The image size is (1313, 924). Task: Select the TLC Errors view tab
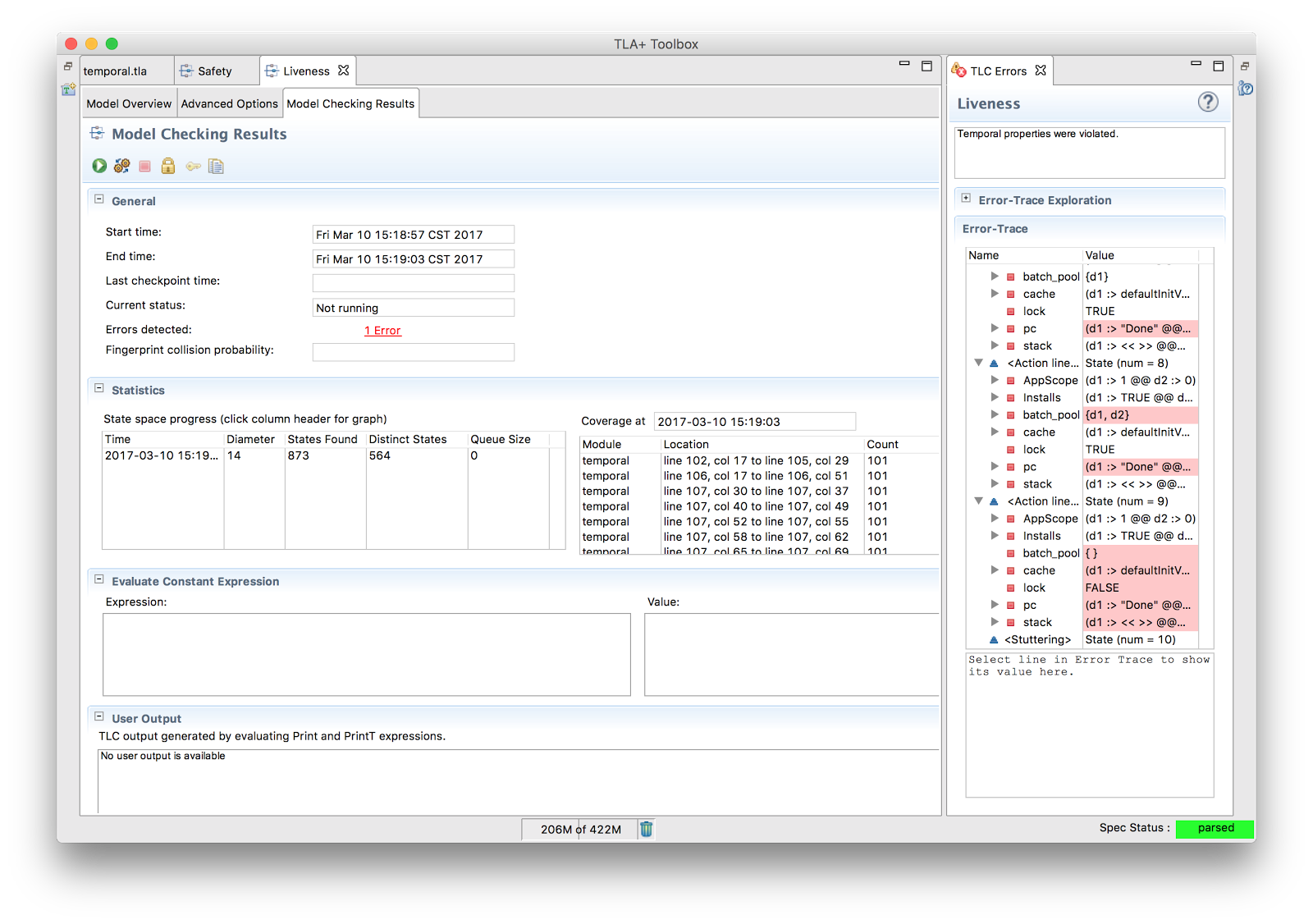[998, 71]
